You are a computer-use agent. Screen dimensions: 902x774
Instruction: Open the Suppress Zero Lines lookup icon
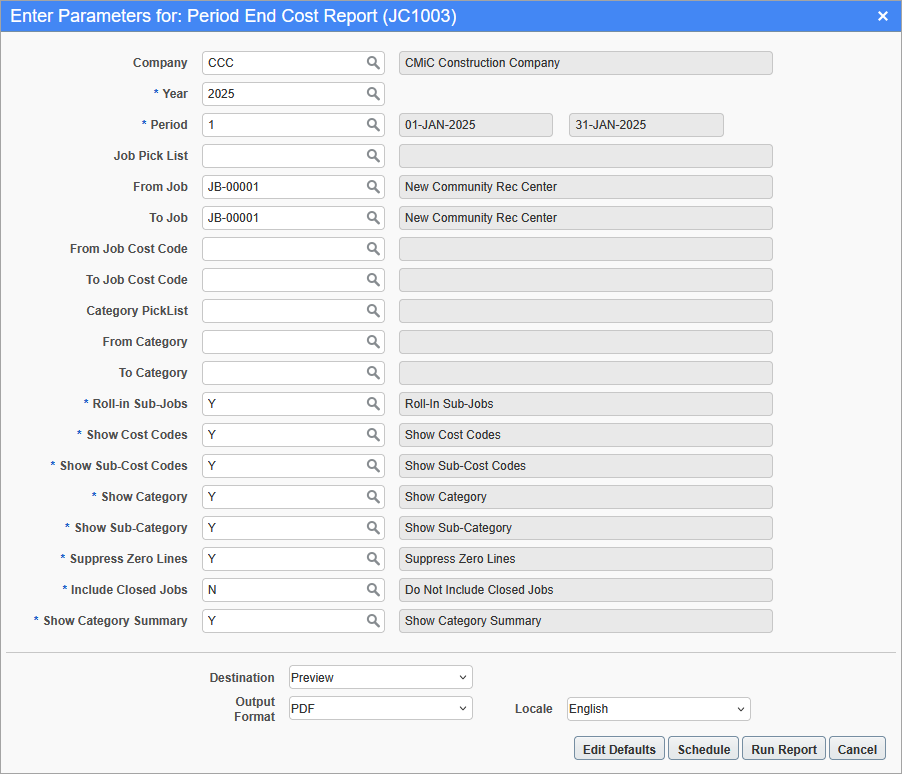[373, 559]
